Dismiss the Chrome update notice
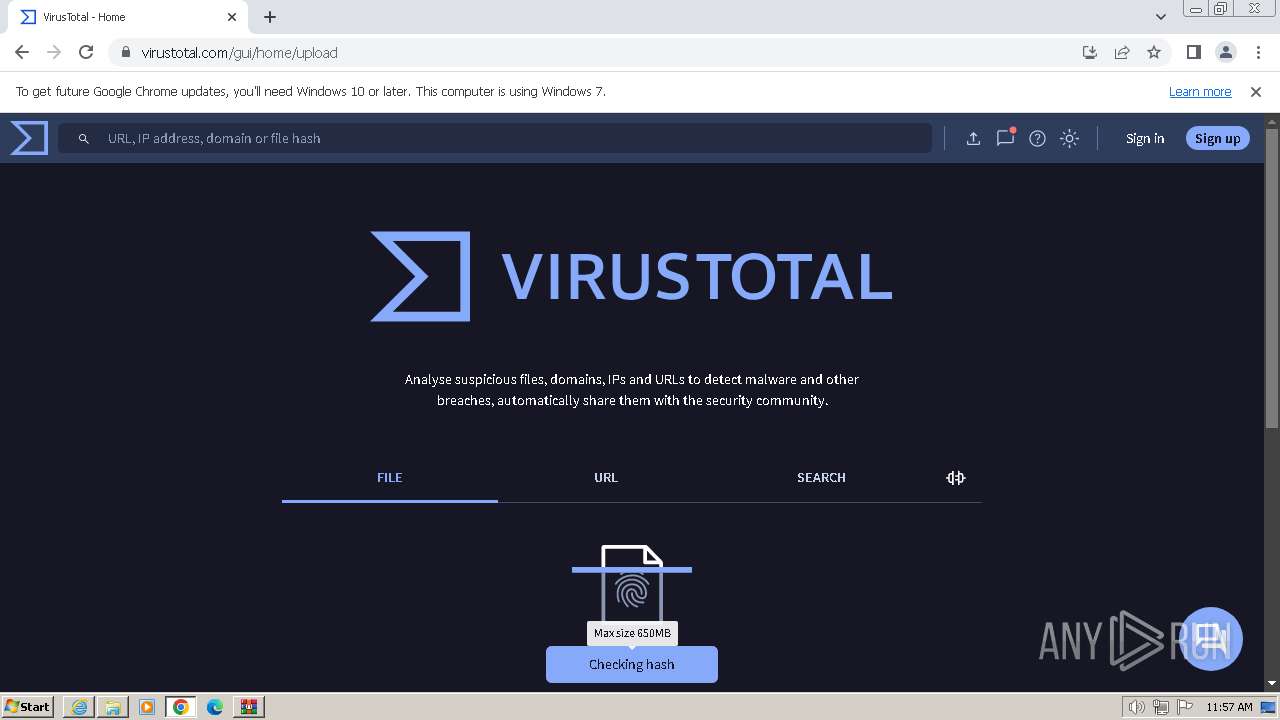This screenshot has height=720, width=1280. coord(1256,92)
